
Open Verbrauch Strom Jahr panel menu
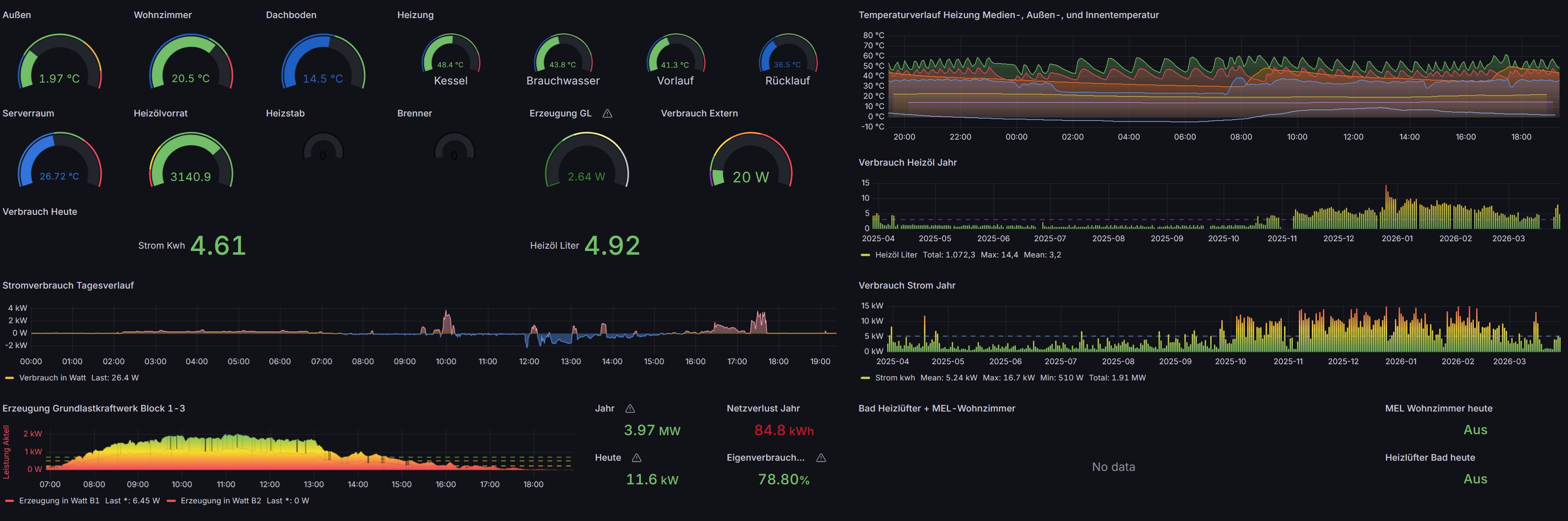pyautogui.click(x=906, y=285)
